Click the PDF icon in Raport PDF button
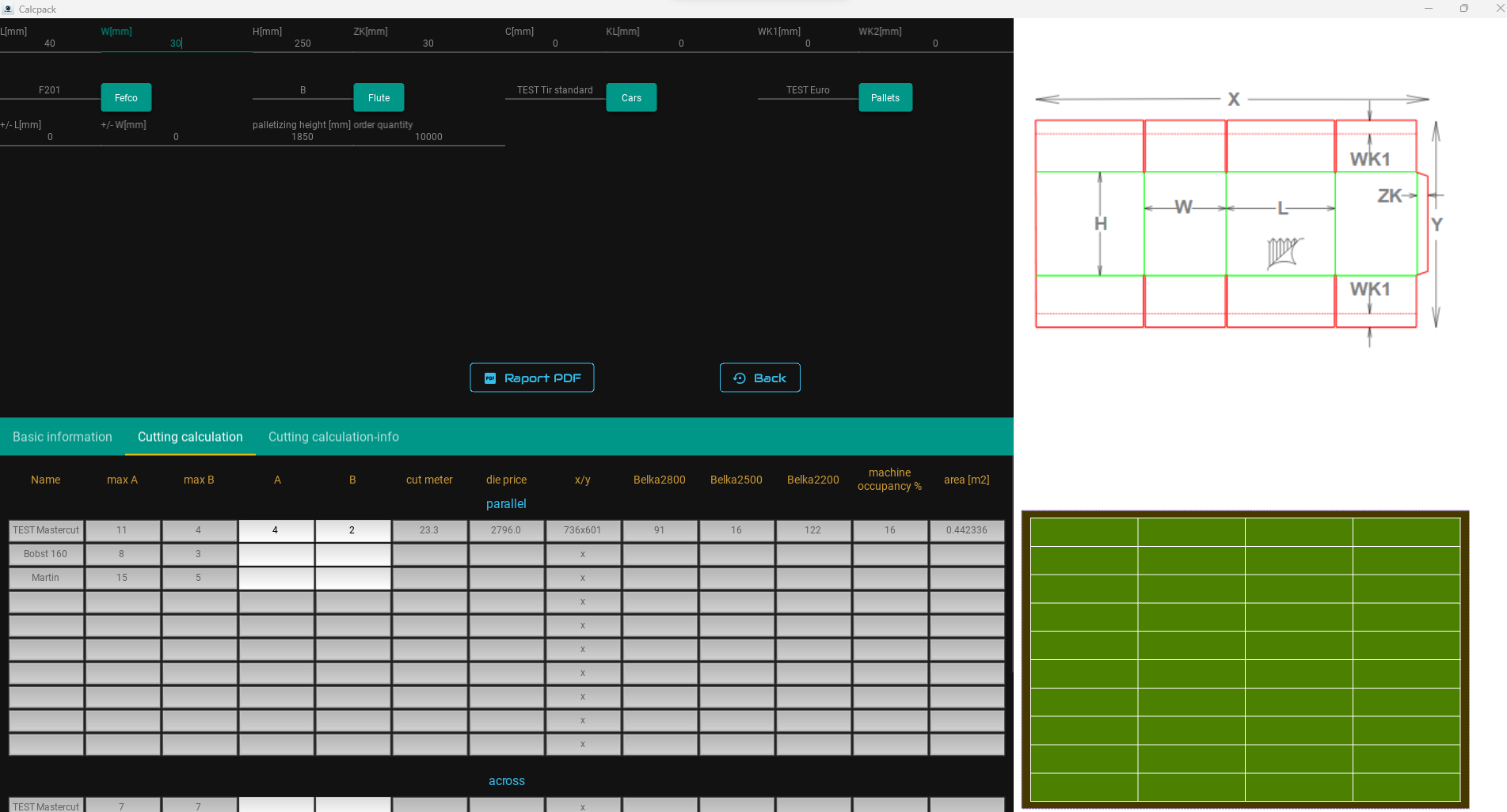 [490, 378]
